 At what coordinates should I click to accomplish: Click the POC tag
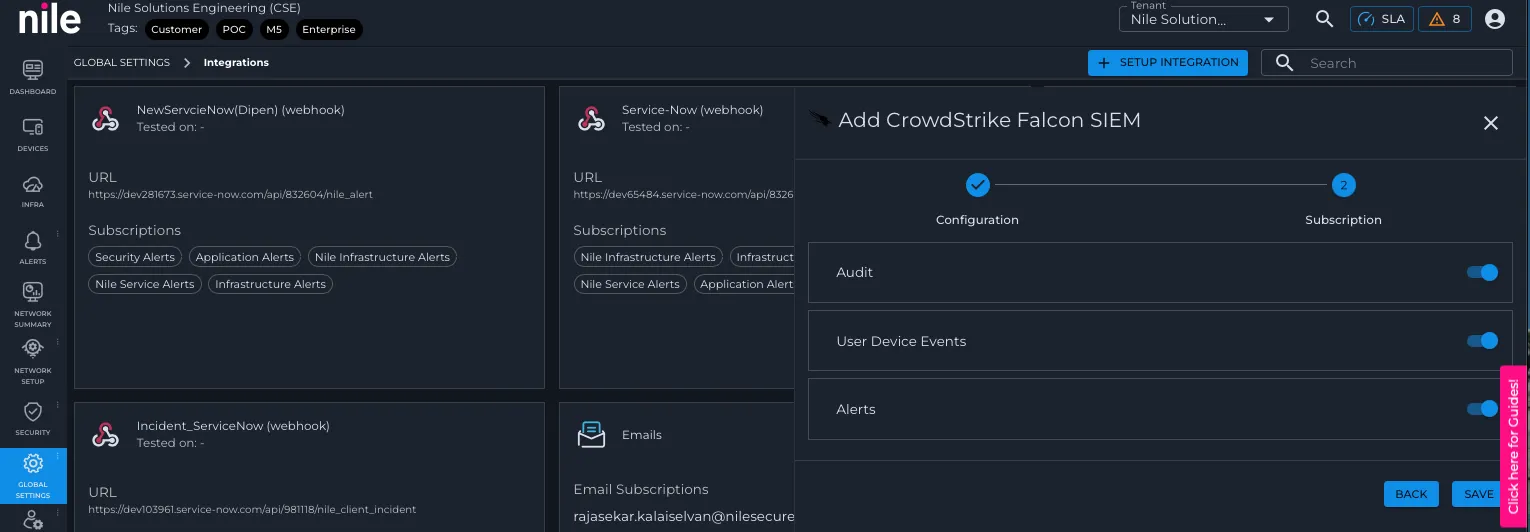(x=234, y=29)
